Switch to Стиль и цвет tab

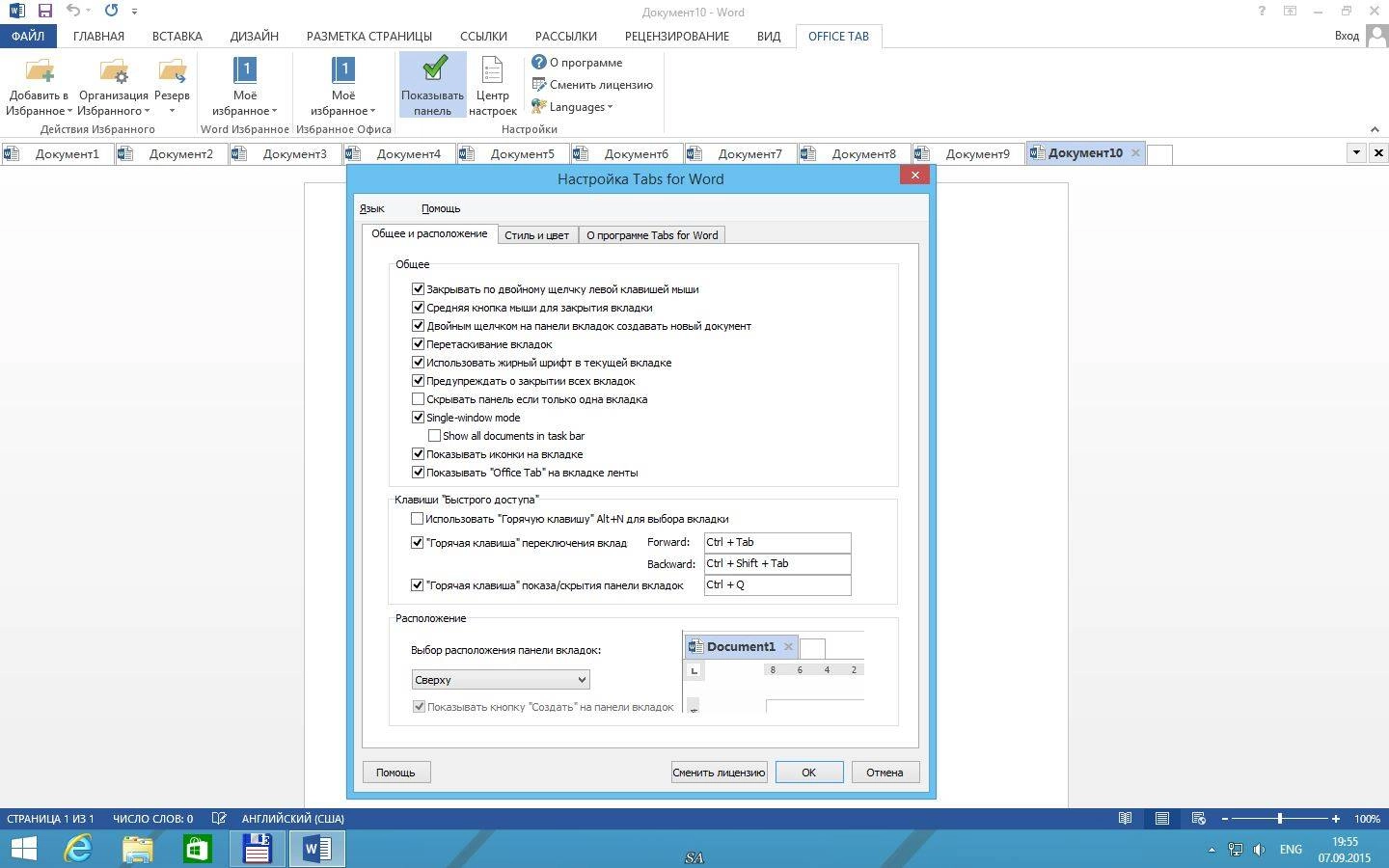click(537, 234)
